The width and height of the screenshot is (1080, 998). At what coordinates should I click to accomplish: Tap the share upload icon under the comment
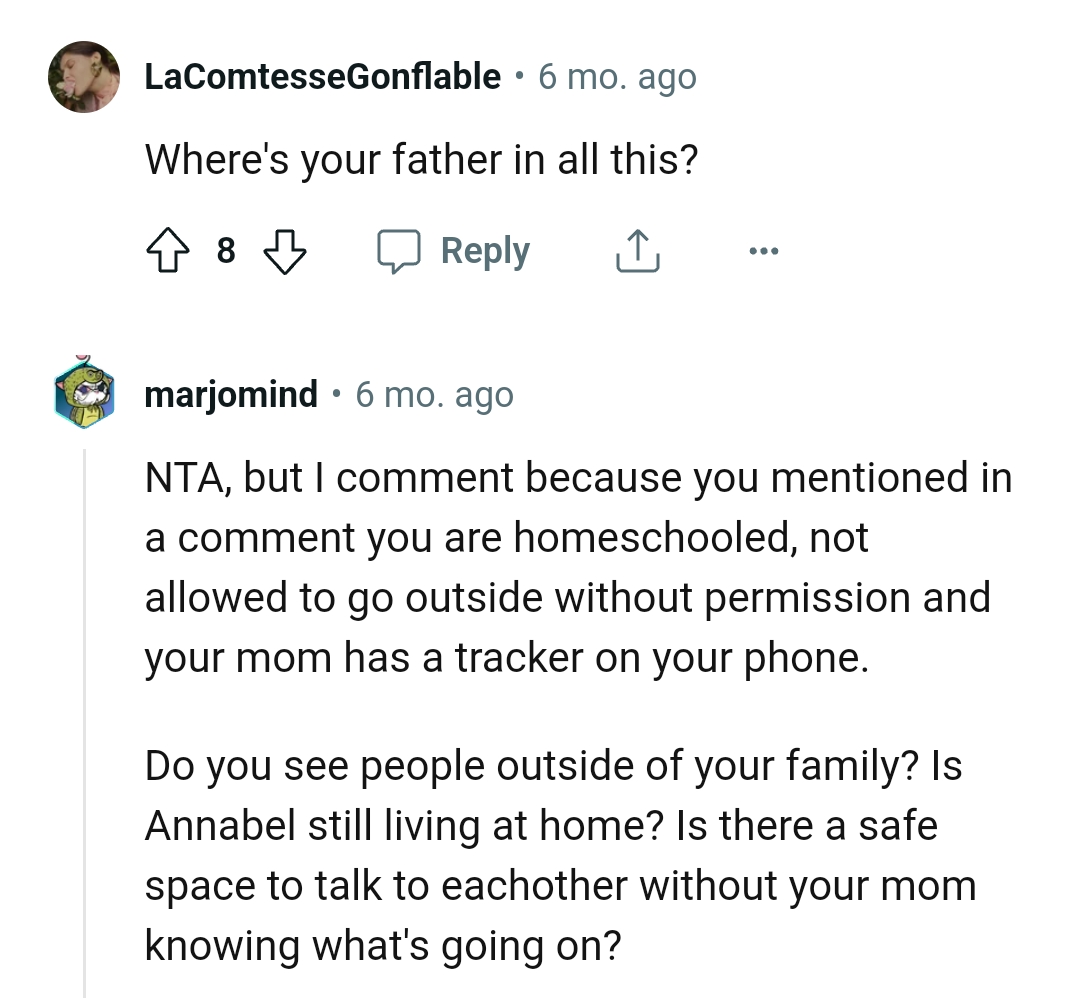coord(637,251)
